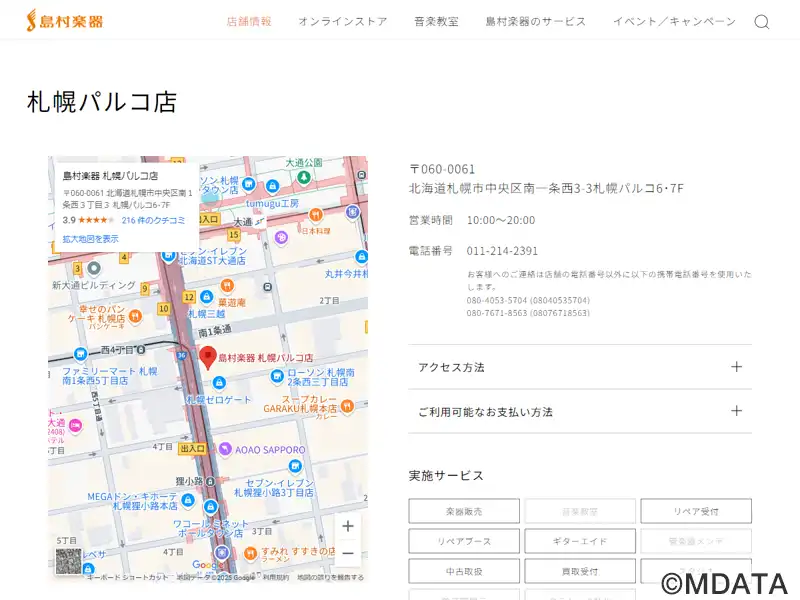800x600 pixels.
Task: Click the 新大通ビルディング gray marker
Action: pos(94,268)
